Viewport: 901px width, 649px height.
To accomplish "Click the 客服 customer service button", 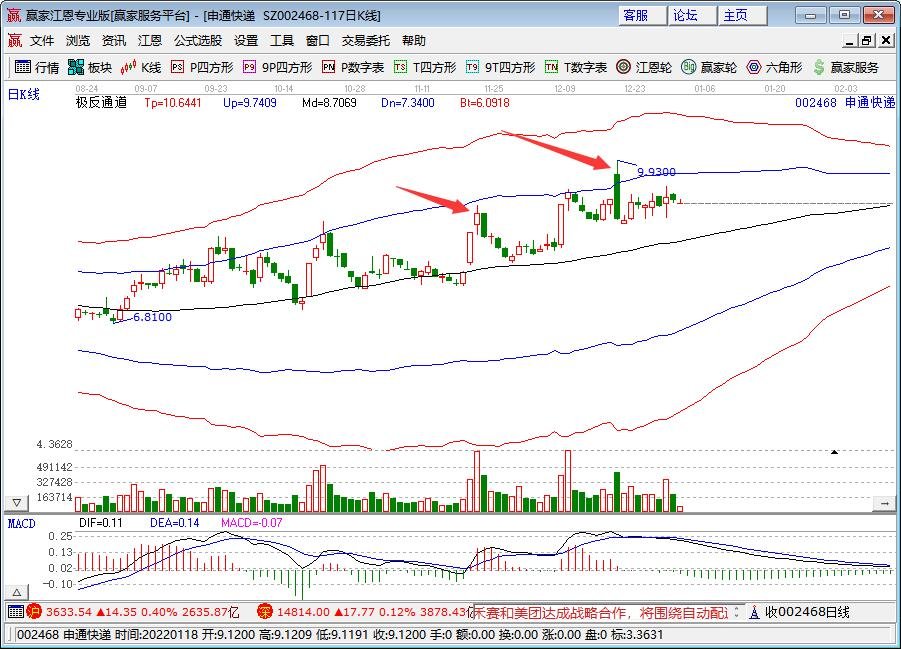I will (x=642, y=15).
